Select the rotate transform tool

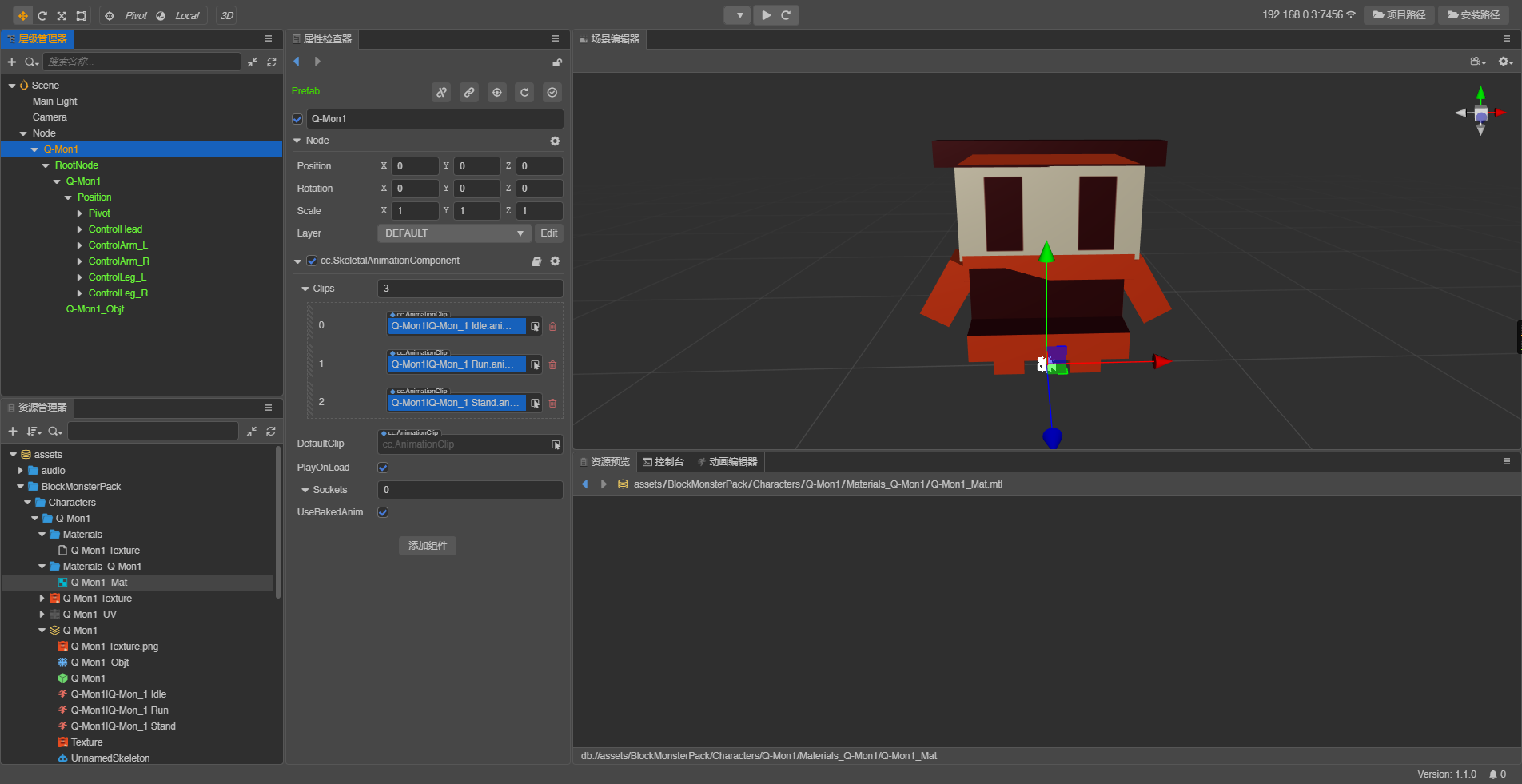click(42, 15)
